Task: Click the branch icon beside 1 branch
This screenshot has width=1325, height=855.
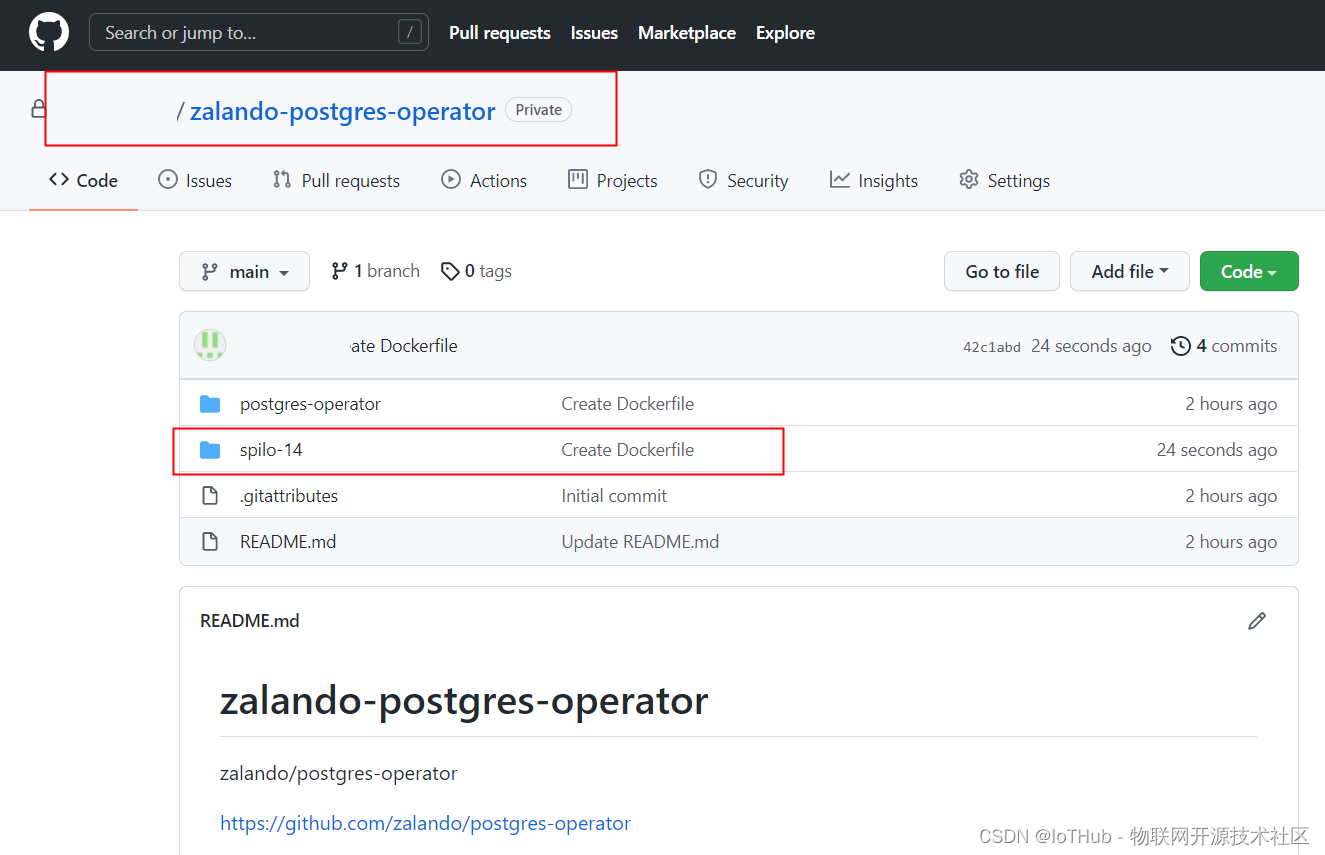Action: [x=340, y=271]
